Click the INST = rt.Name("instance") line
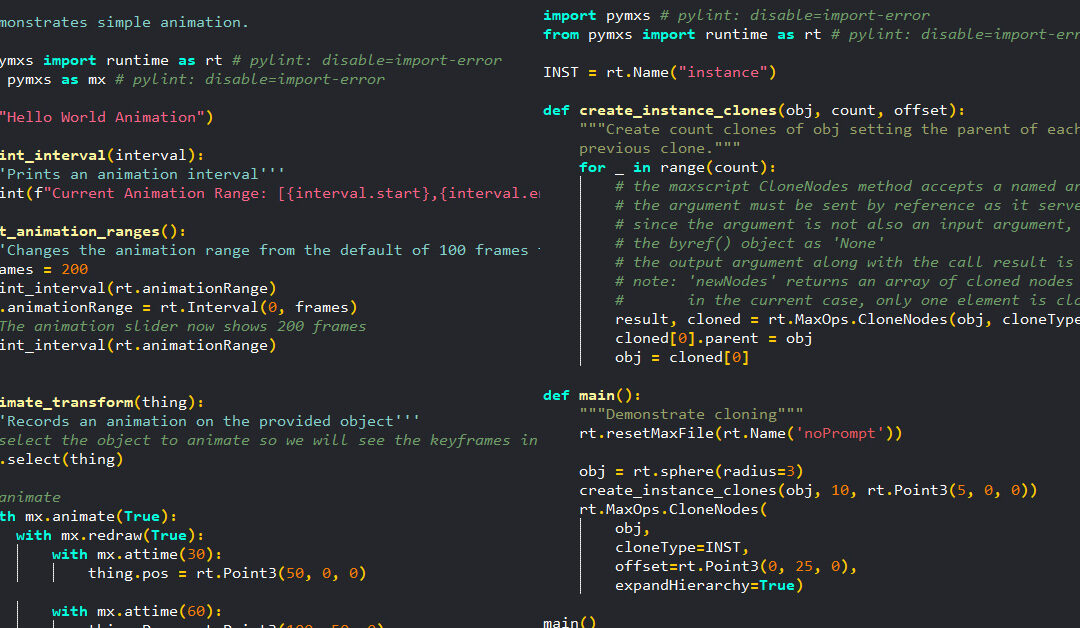Screen dimensions: 1080x628 coord(659,72)
